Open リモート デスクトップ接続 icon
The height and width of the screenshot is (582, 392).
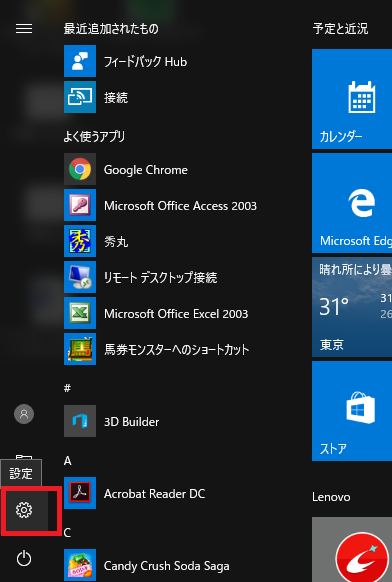pos(80,277)
